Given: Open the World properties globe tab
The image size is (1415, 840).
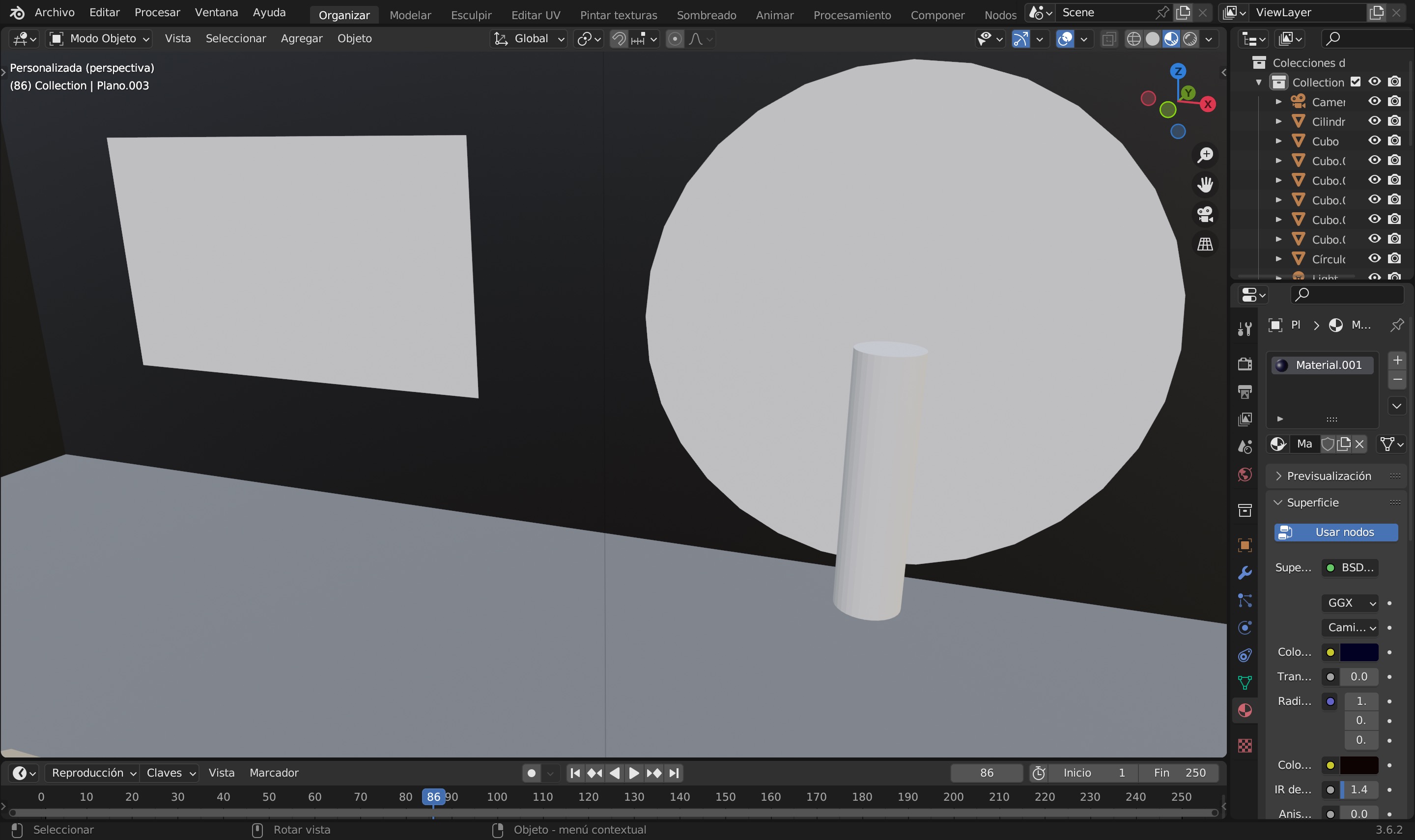Looking at the screenshot, I should (1245, 475).
